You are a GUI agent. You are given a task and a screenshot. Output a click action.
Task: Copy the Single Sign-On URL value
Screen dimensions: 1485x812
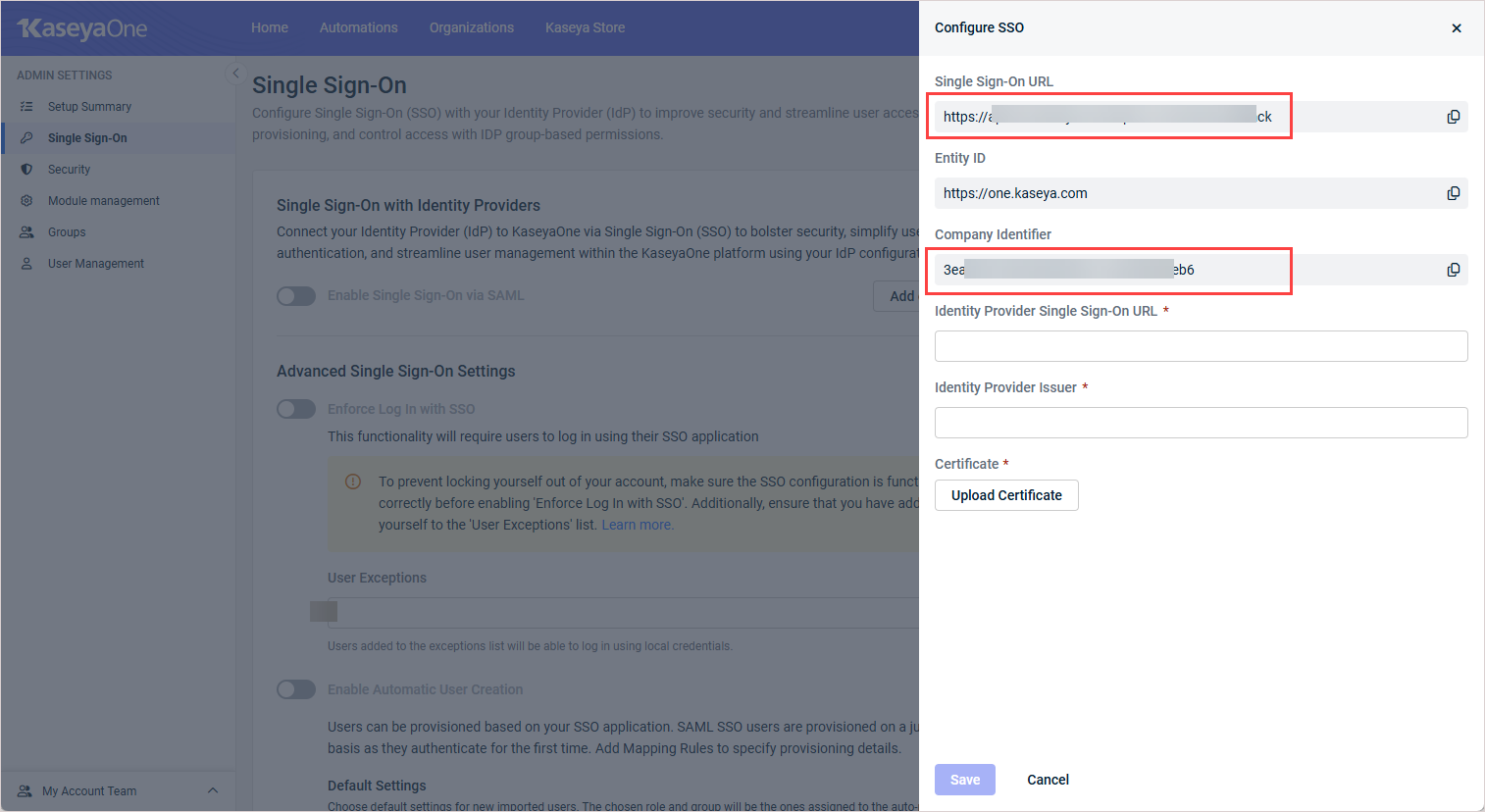pyautogui.click(x=1453, y=117)
